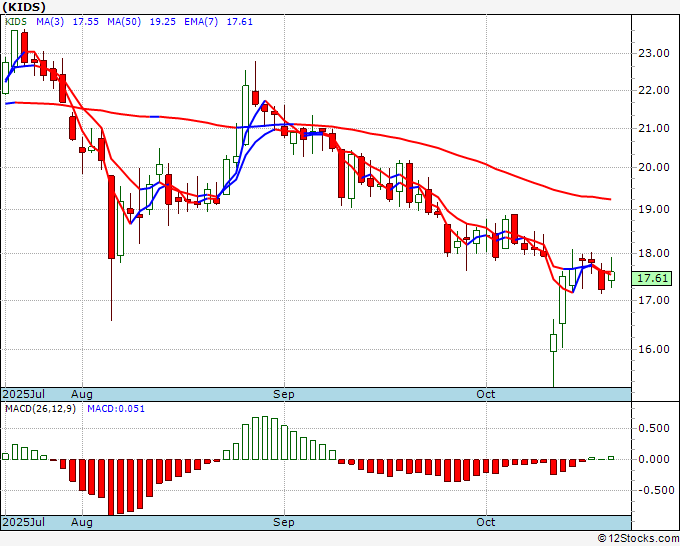
Task: Click Aug on the MACD axis
Action: (82, 522)
